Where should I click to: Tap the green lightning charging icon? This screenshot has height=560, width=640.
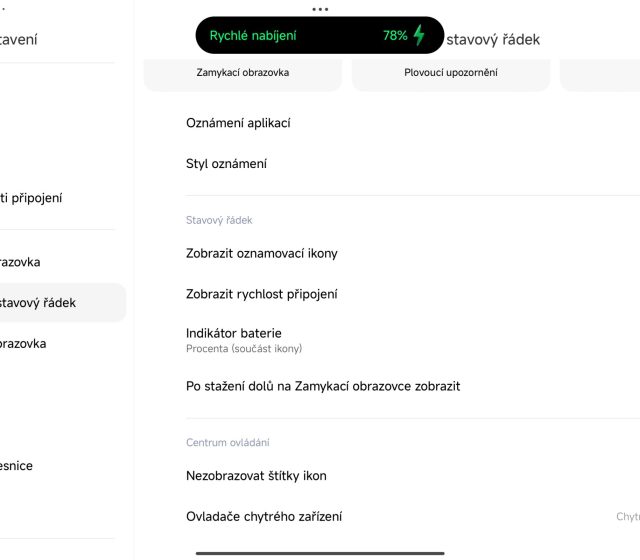pyautogui.click(x=419, y=35)
